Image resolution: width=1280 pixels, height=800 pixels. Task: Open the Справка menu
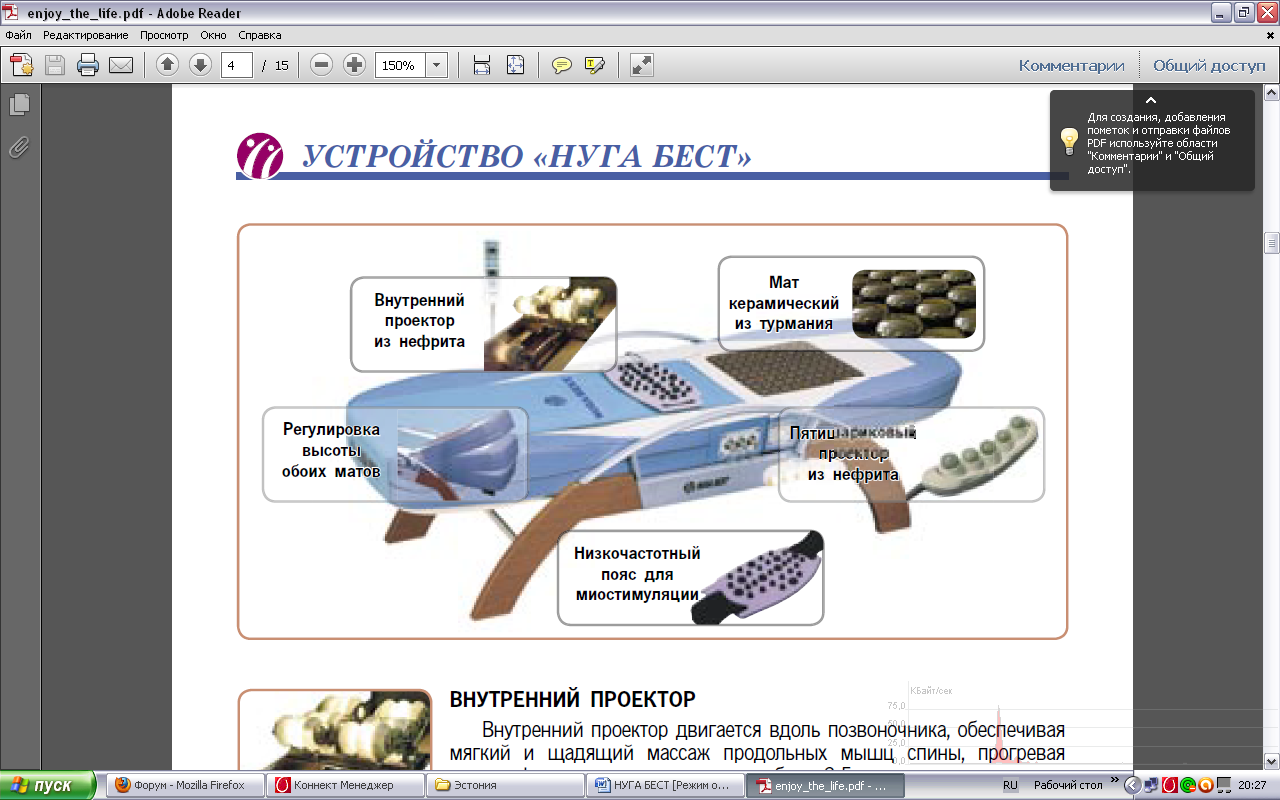pyautogui.click(x=260, y=35)
